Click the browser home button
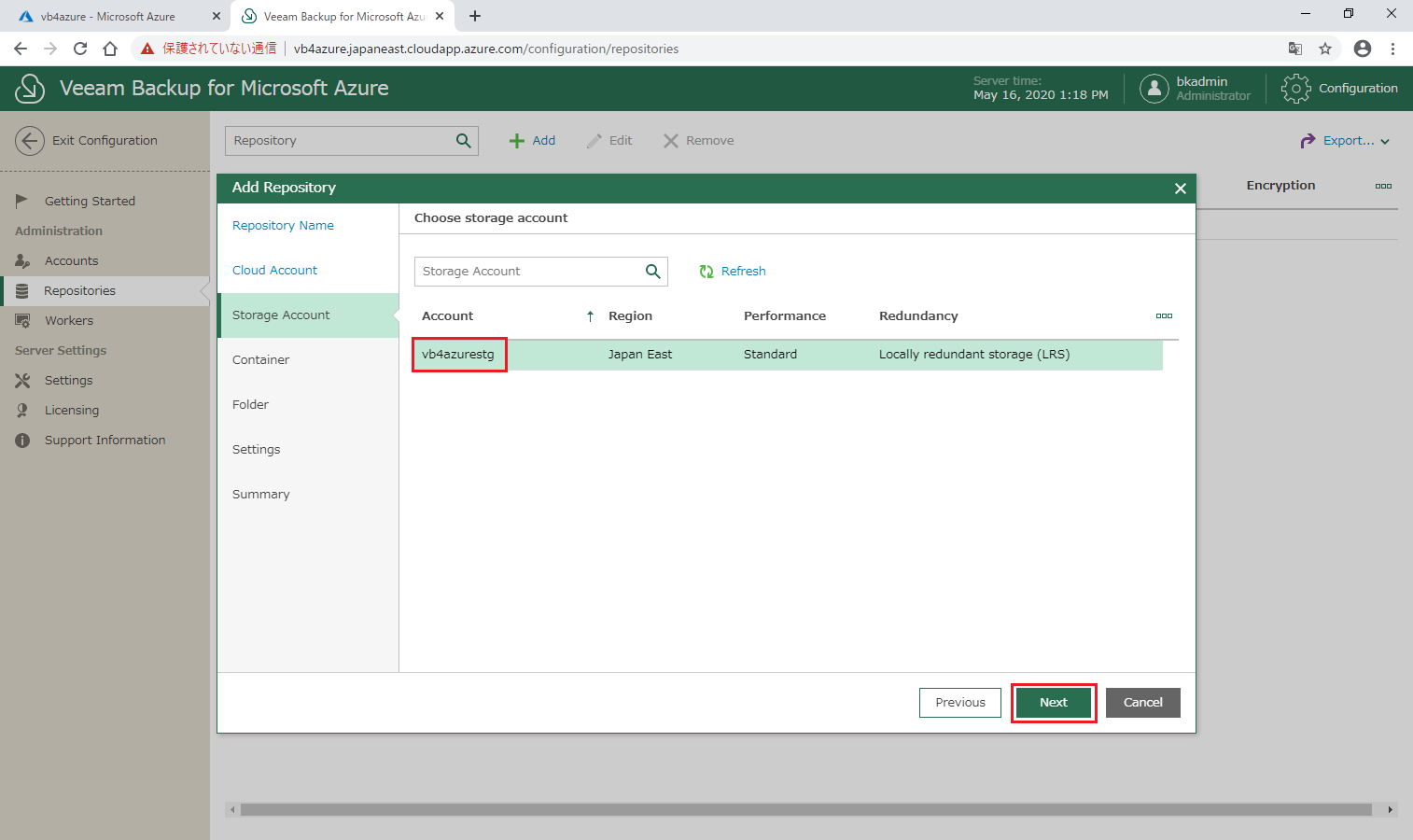1413x840 pixels. click(110, 49)
